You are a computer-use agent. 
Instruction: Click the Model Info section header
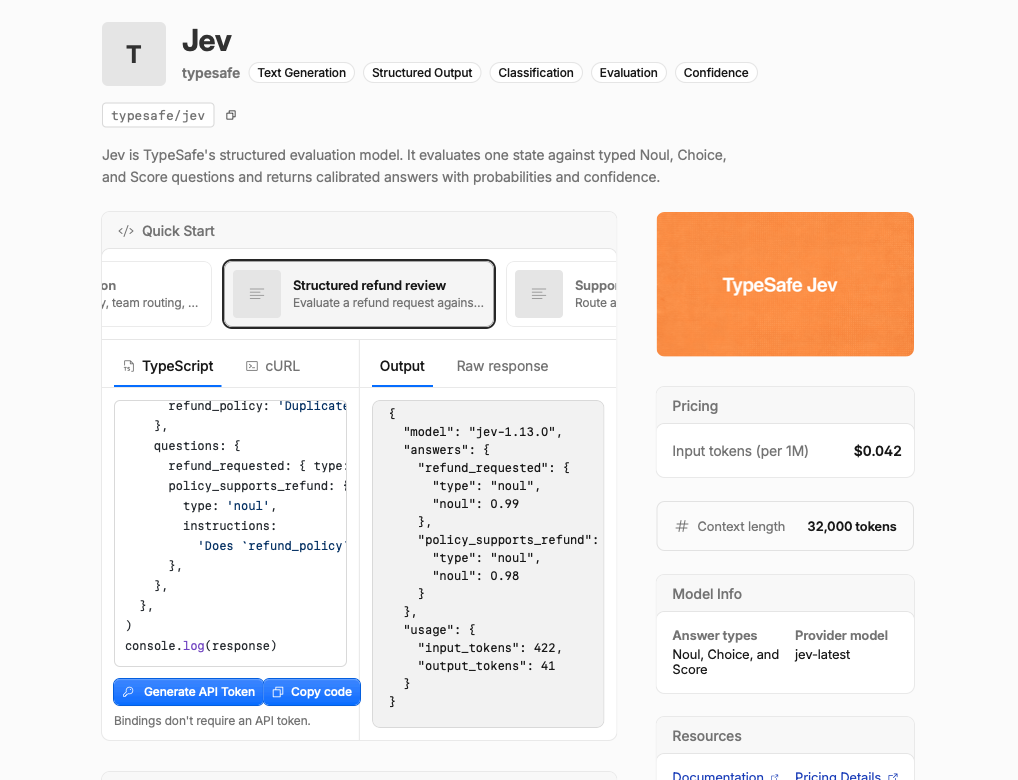coord(785,594)
